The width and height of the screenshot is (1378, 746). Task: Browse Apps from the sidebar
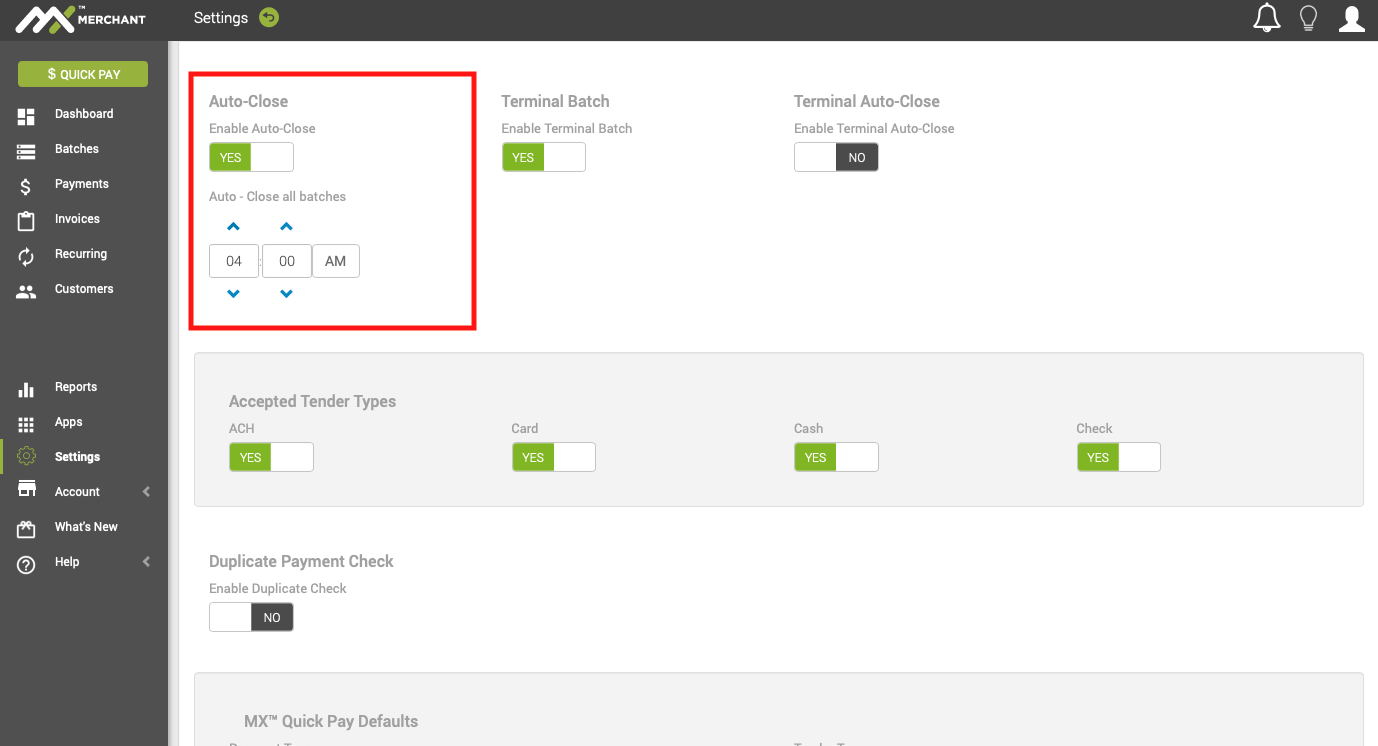click(67, 421)
